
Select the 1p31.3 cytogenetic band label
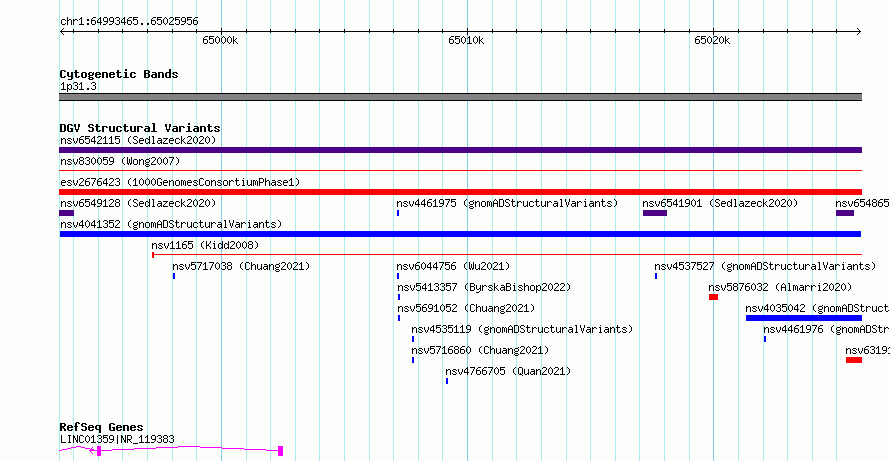[78, 87]
